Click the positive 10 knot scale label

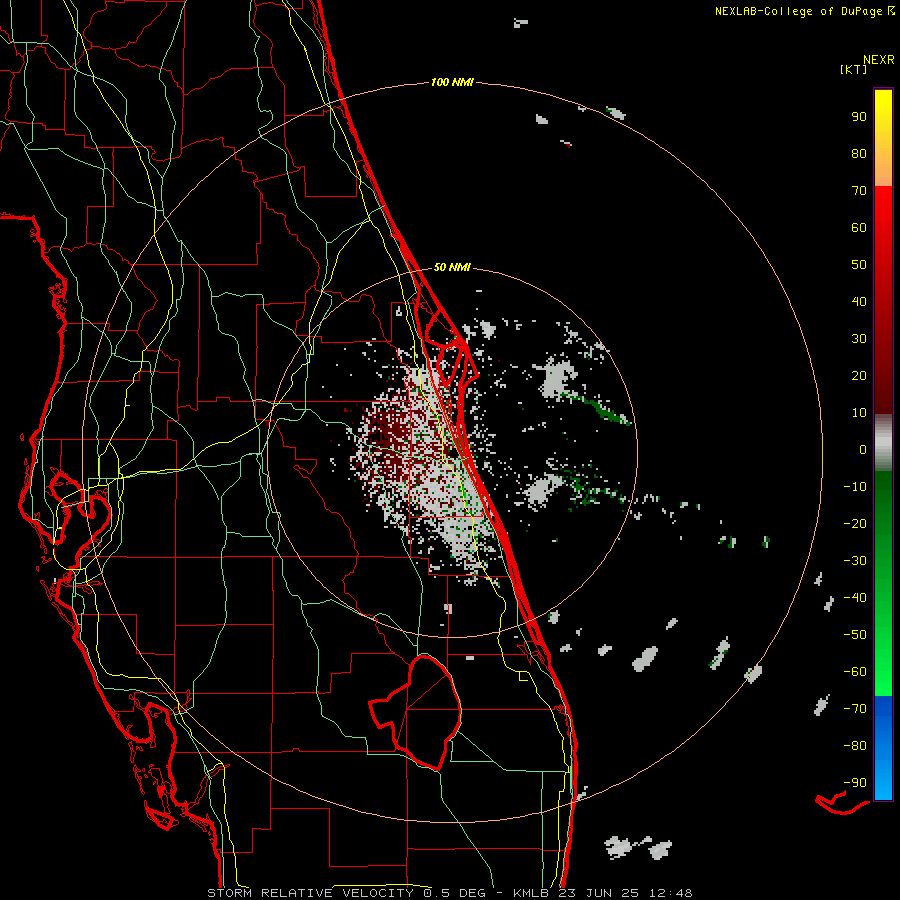[x=859, y=413]
